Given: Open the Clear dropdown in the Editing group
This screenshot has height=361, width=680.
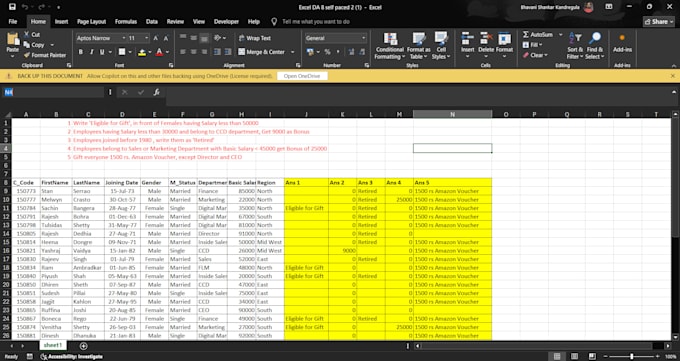Looking at the screenshot, I should 535,55.
